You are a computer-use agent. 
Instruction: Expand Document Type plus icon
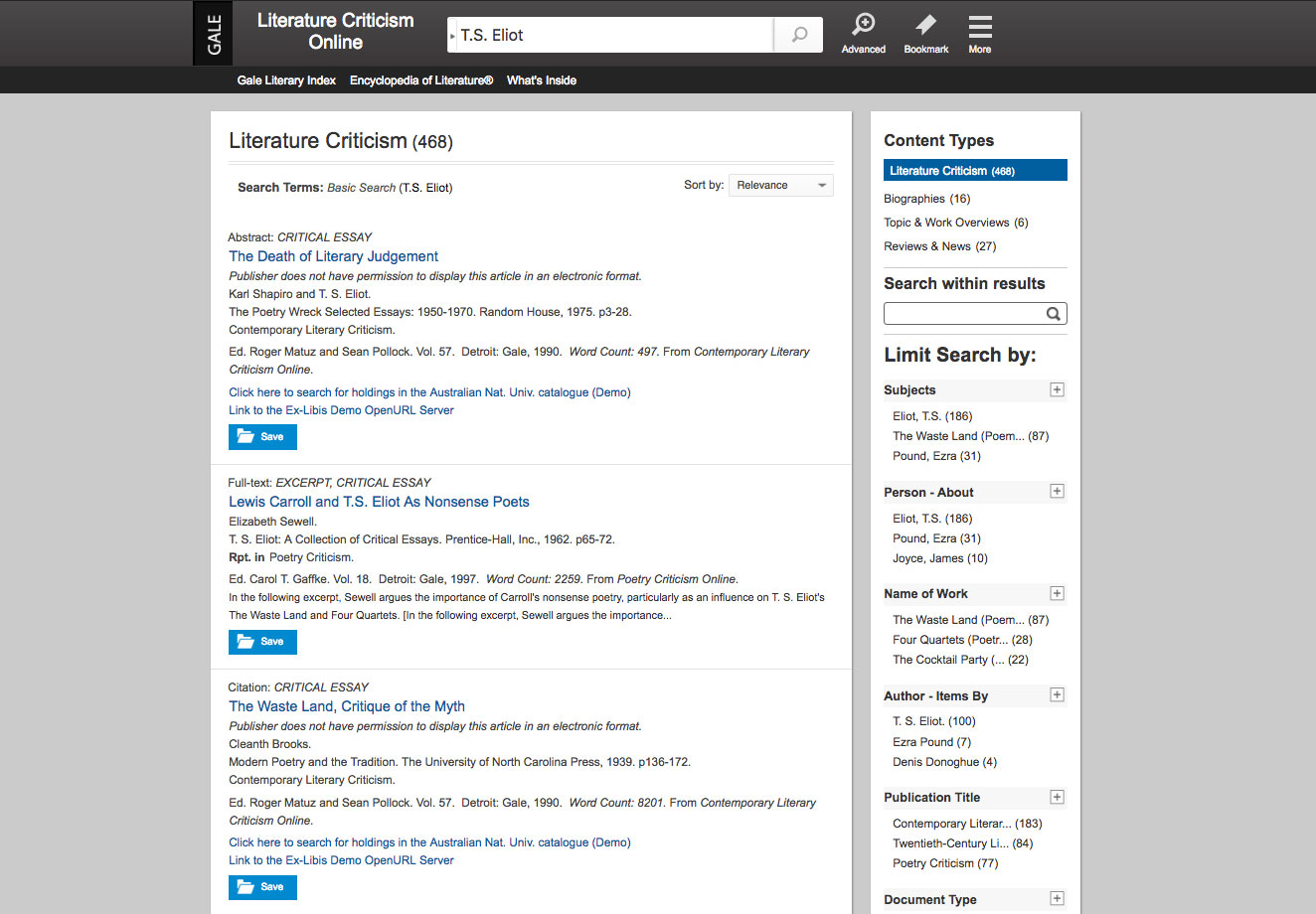point(1057,898)
